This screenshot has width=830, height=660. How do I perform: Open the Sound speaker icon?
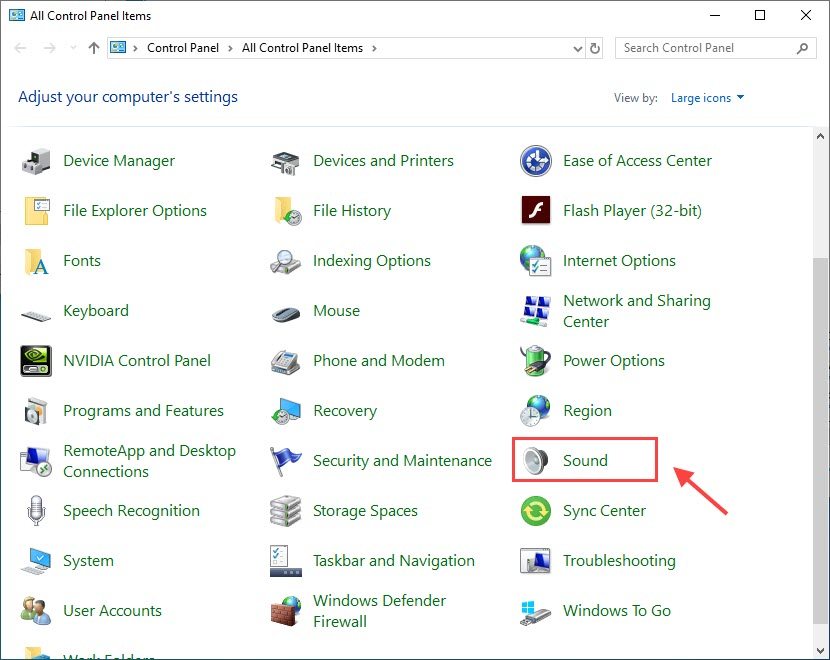(x=536, y=461)
